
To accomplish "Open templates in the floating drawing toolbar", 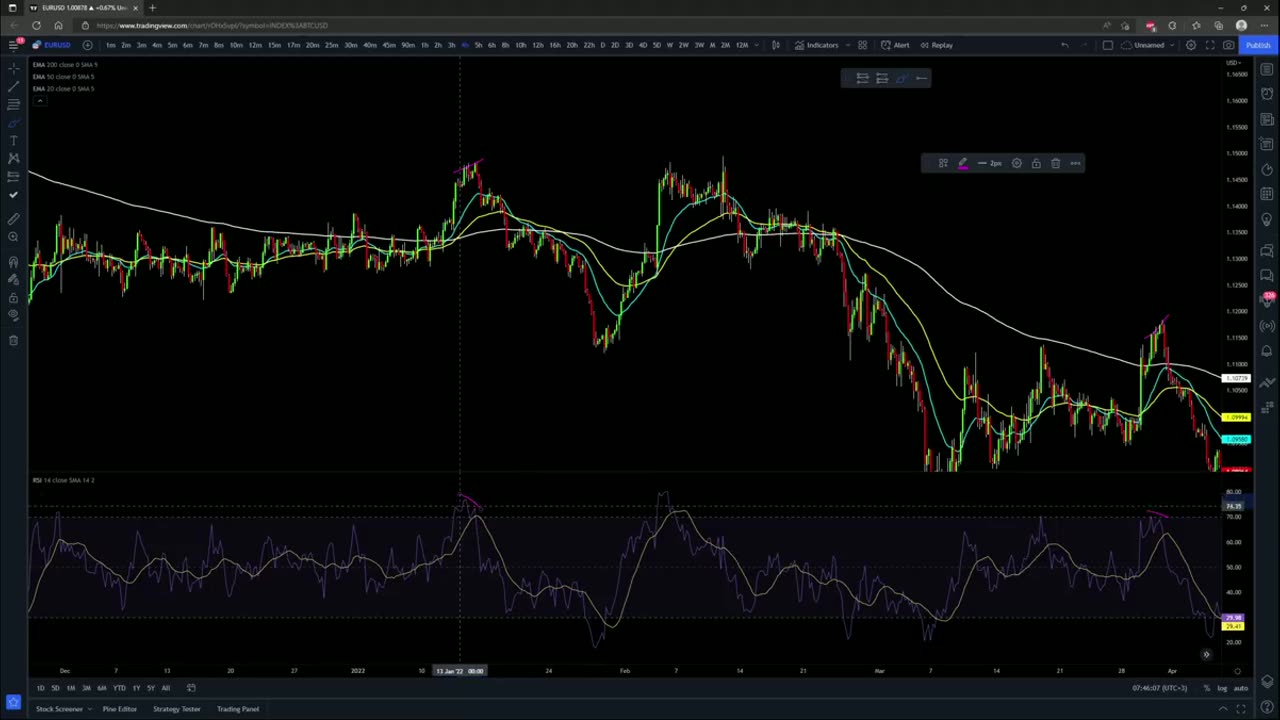I will [943, 163].
